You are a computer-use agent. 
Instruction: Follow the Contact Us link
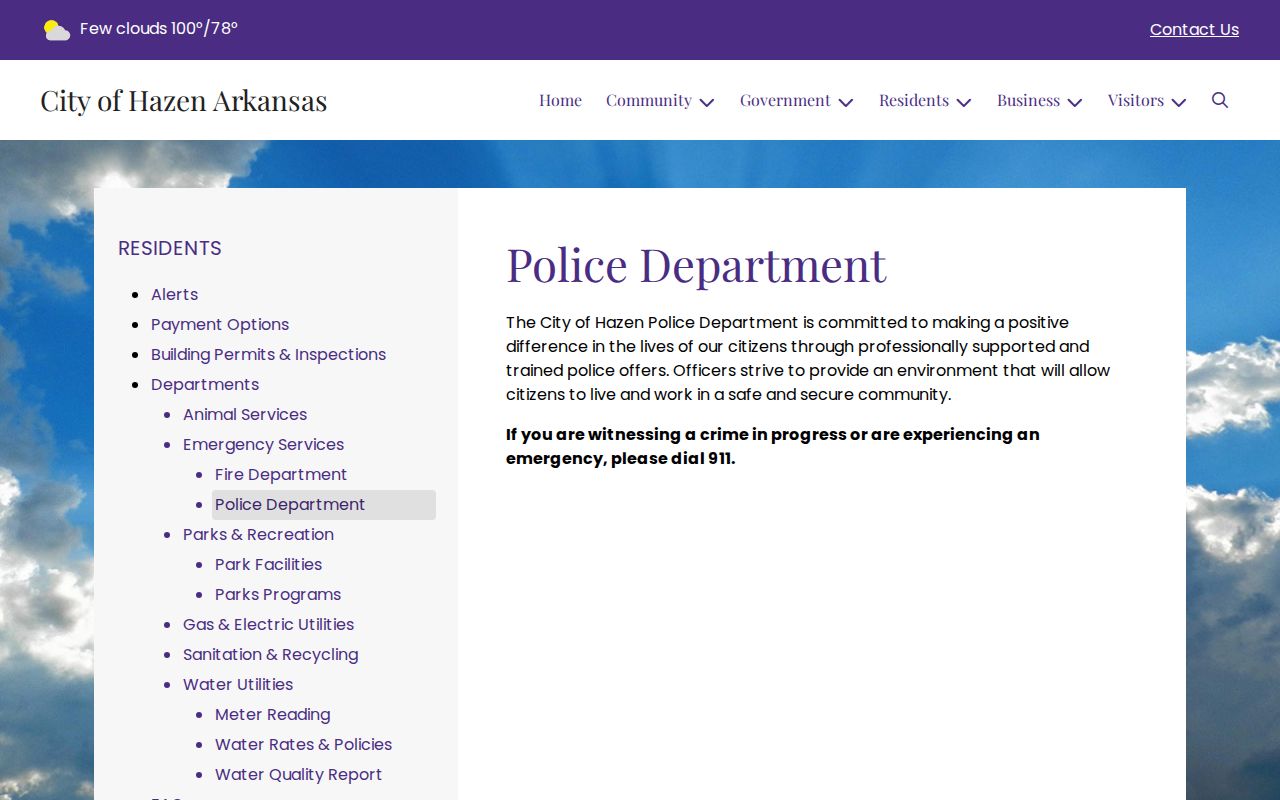[x=1194, y=30]
